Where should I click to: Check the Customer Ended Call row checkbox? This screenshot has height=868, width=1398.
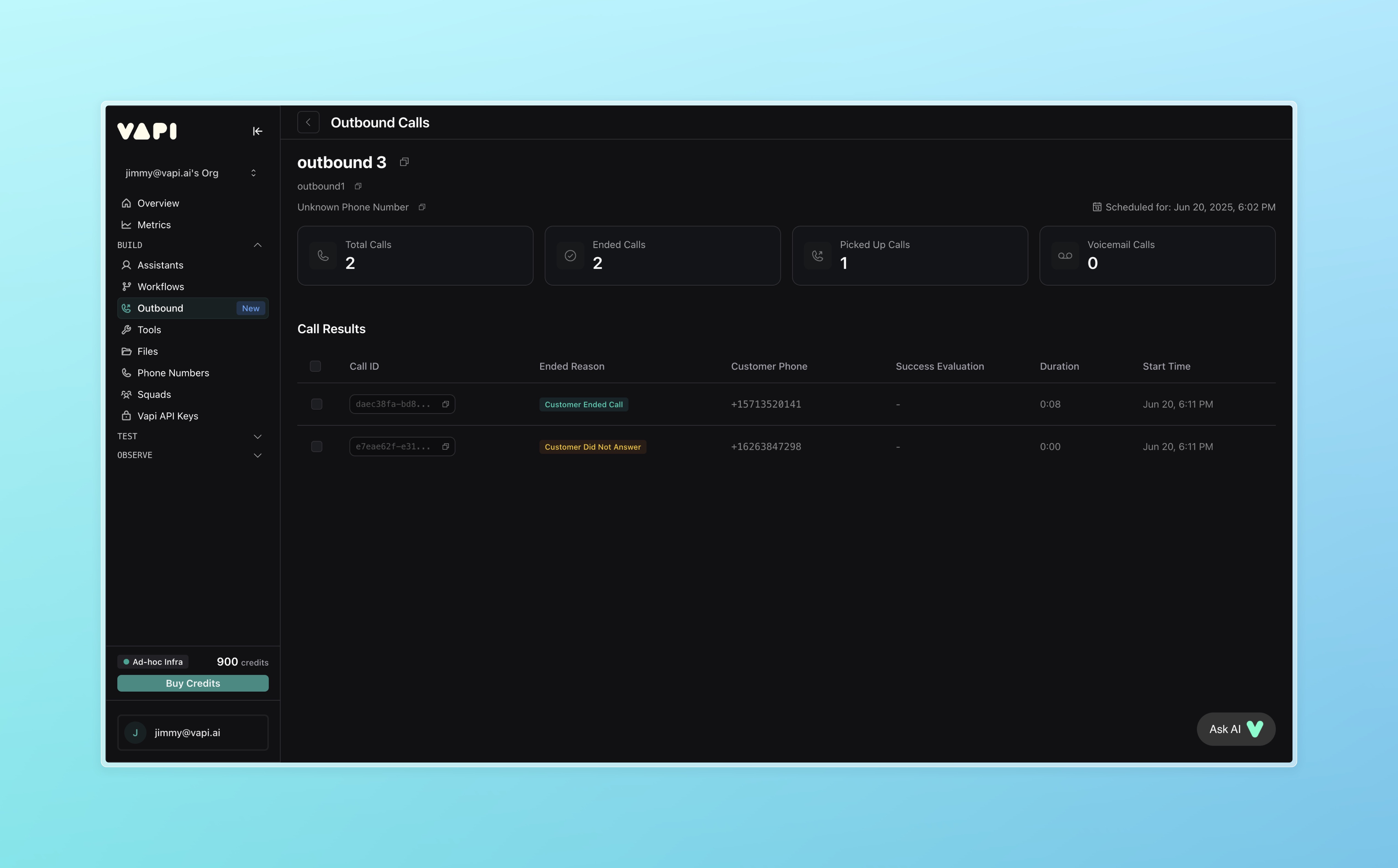click(x=316, y=404)
